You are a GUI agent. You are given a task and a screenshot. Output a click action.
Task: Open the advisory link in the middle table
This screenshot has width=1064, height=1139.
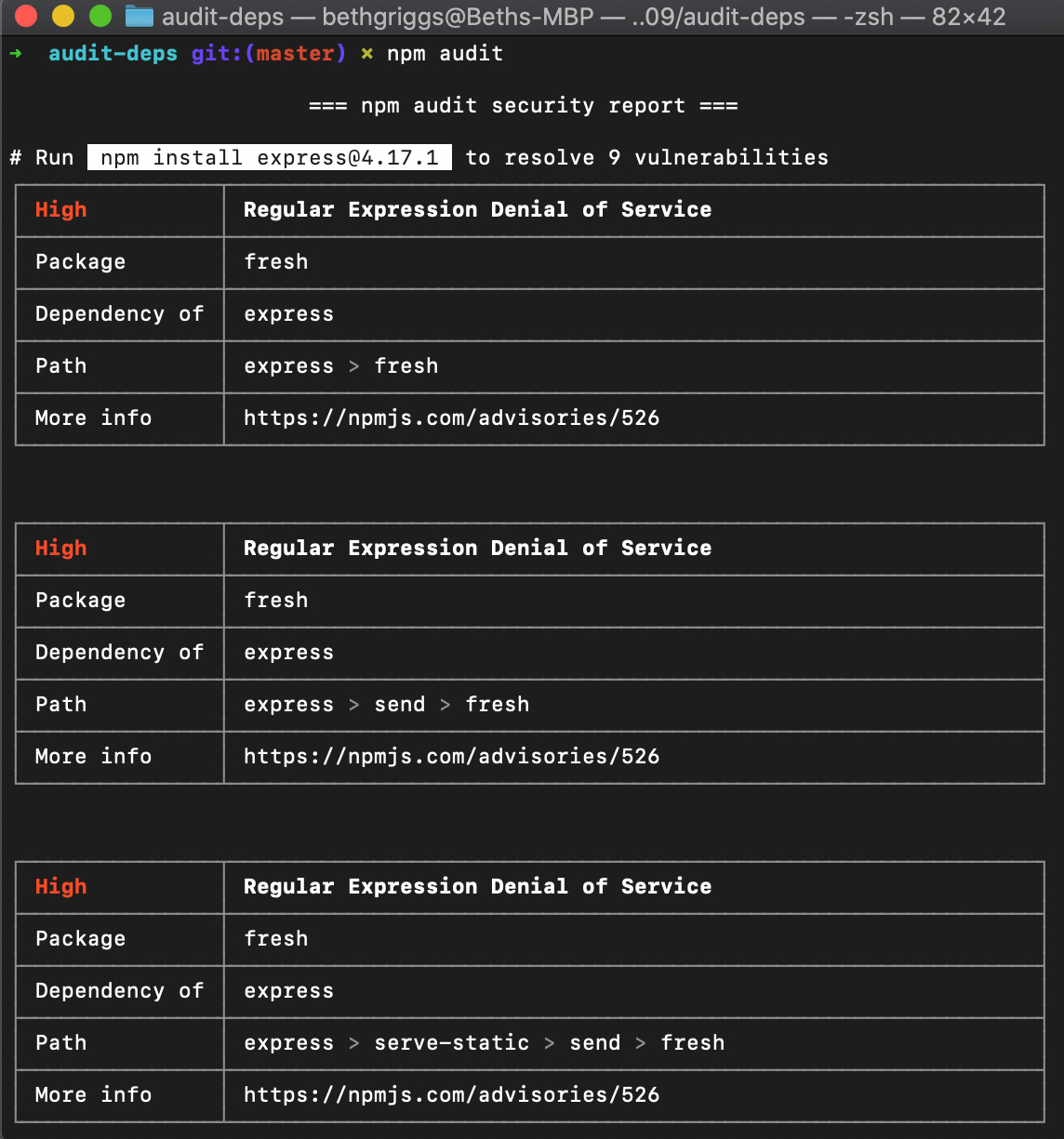coord(451,757)
